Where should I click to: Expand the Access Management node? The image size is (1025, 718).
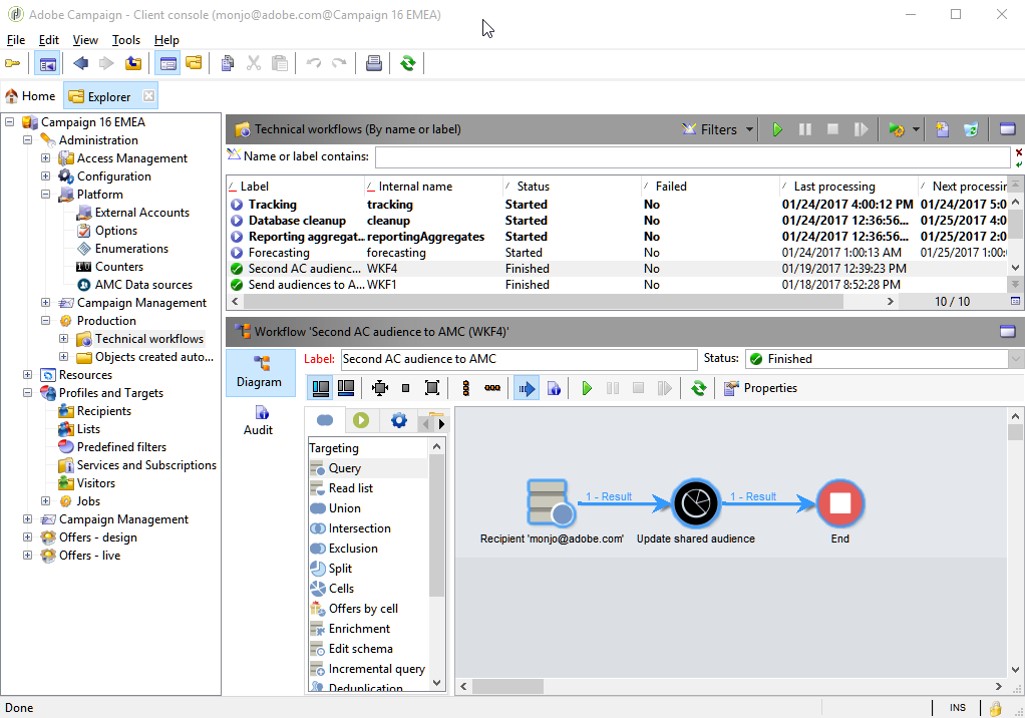point(45,158)
